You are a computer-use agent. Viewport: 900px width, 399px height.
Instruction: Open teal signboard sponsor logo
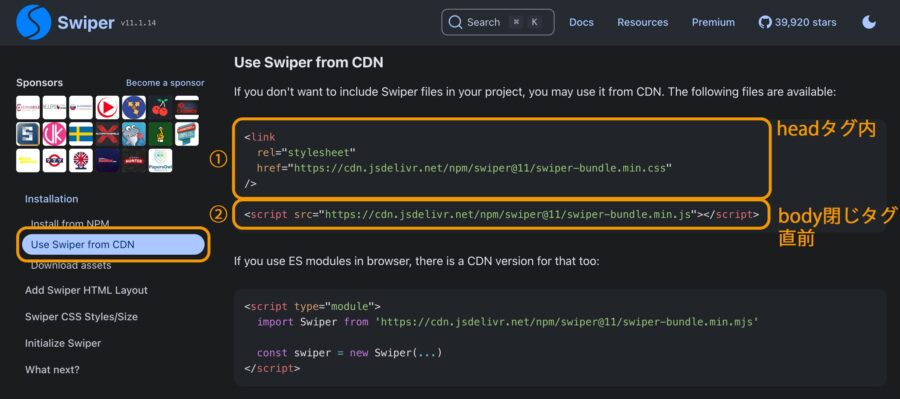(x=187, y=134)
